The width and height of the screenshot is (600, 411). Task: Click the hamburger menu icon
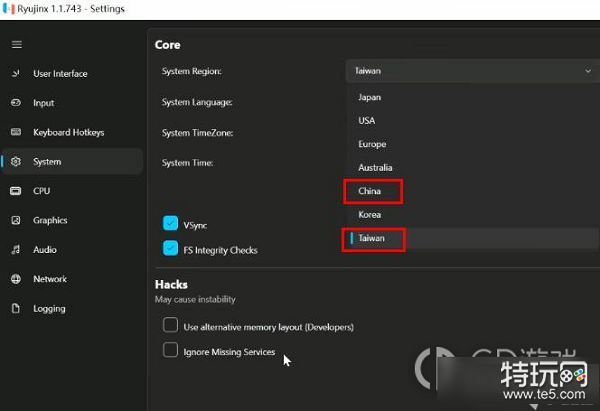16,44
